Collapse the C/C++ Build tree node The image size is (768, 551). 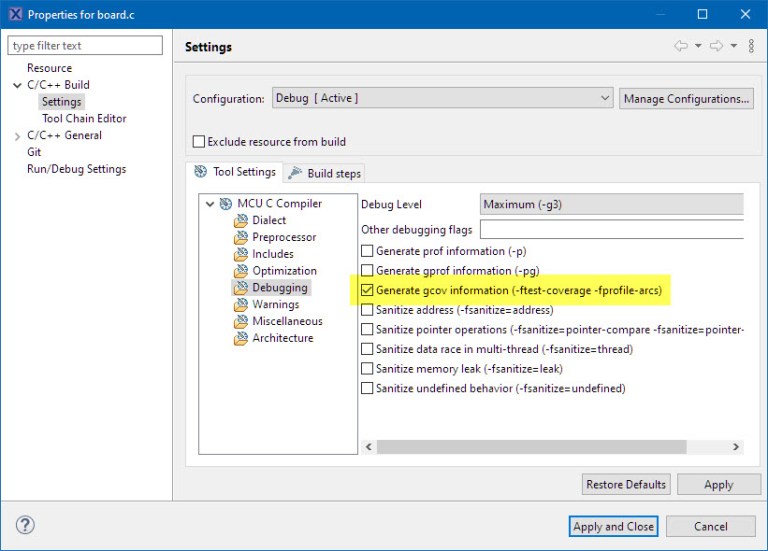pyautogui.click(x=17, y=85)
